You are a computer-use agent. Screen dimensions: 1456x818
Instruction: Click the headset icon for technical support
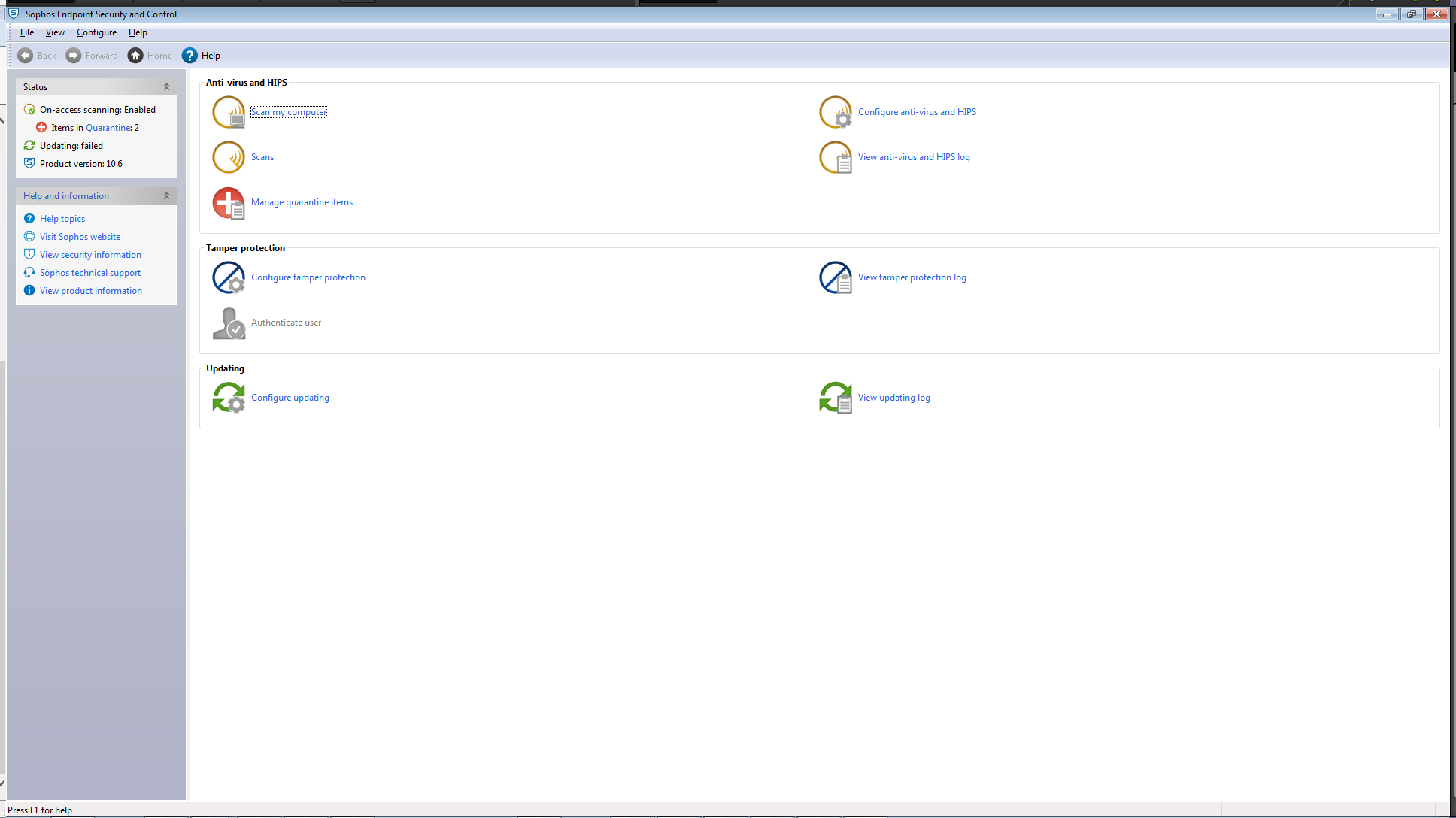tap(29, 273)
